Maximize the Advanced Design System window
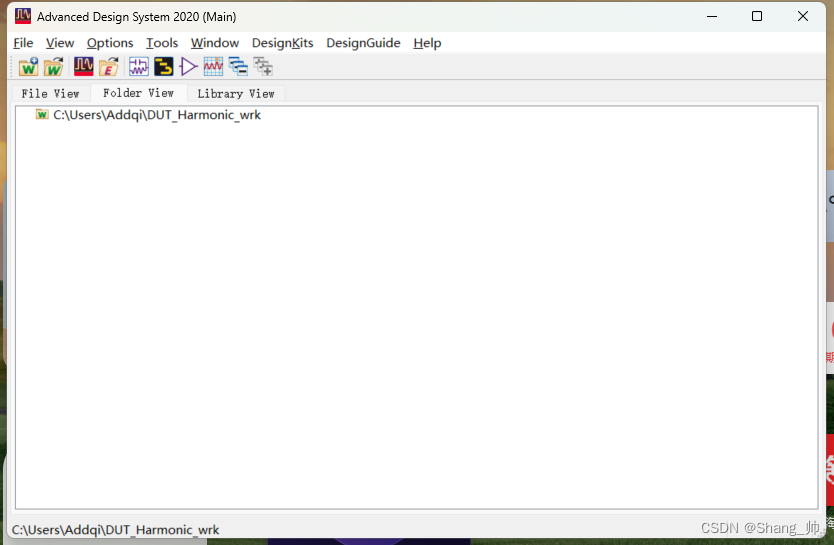The width and height of the screenshot is (834, 545). click(x=757, y=16)
